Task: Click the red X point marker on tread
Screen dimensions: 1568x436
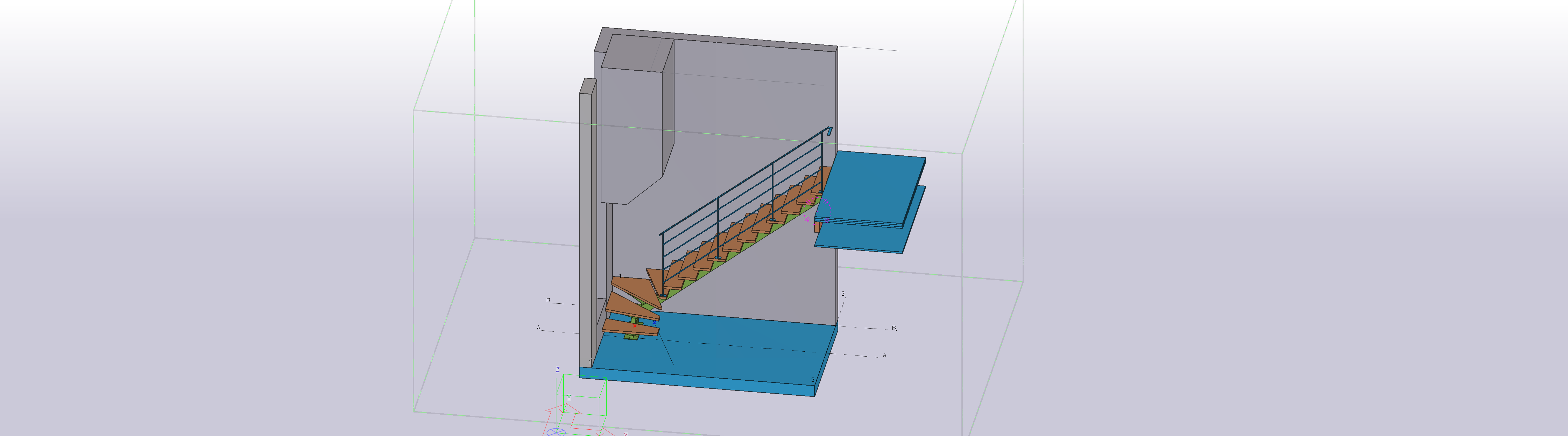Action: point(635,325)
